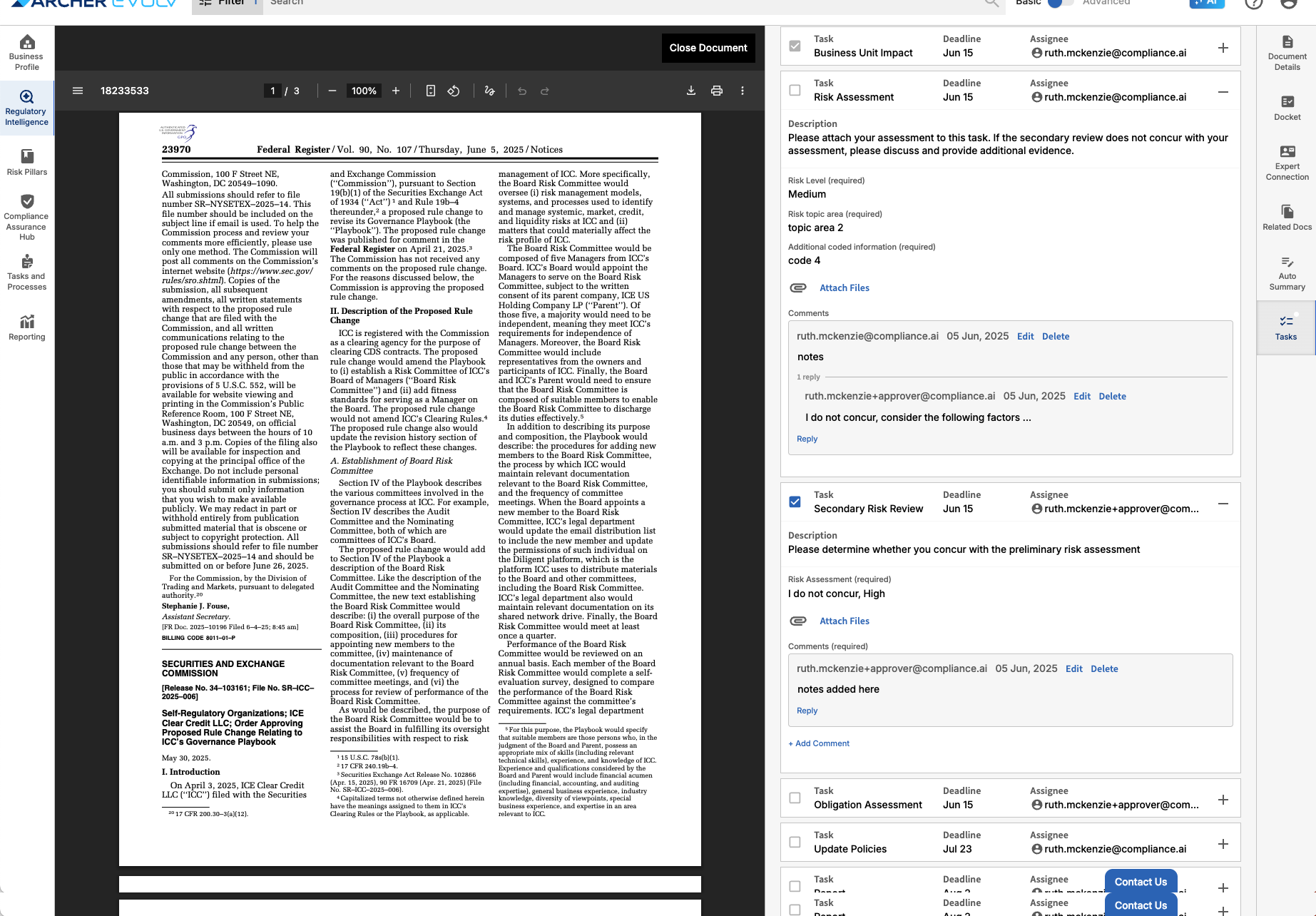Click the Risk Level value Medium
1316x916 pixels.
coord(807,194)
